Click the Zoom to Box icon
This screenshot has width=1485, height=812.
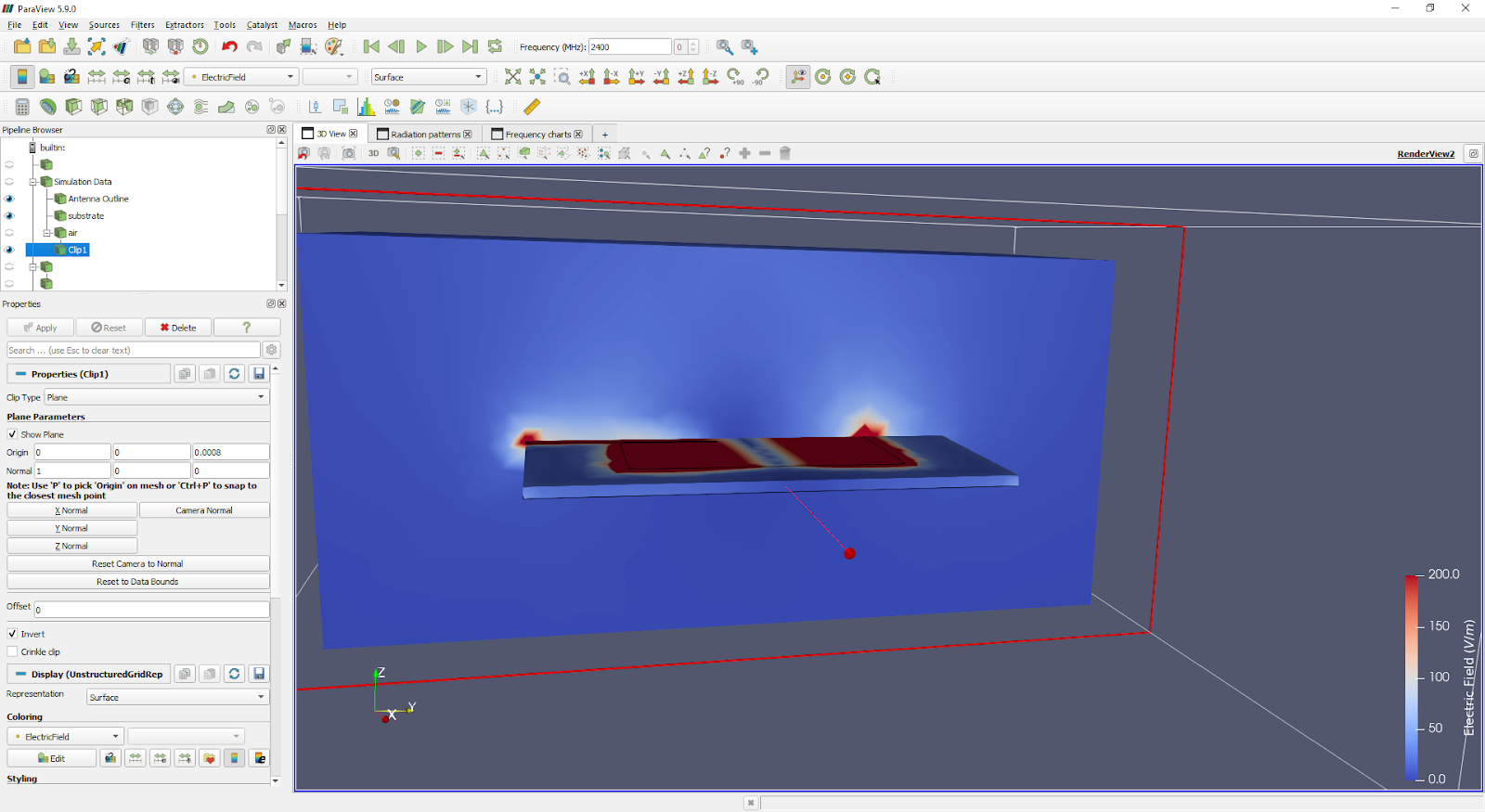[562, 77]
